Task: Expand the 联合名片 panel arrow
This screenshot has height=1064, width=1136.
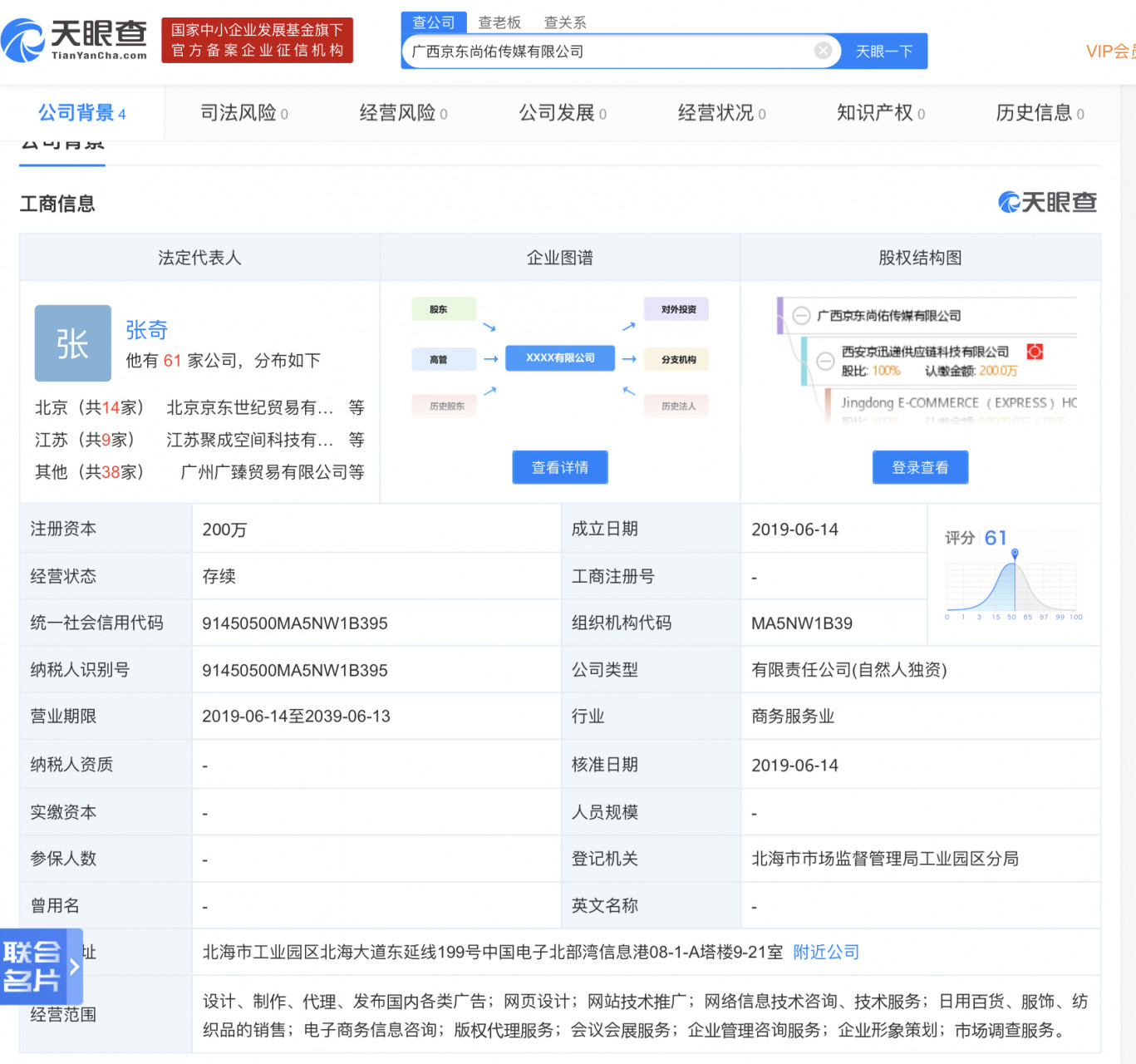Action: [75, 966]
